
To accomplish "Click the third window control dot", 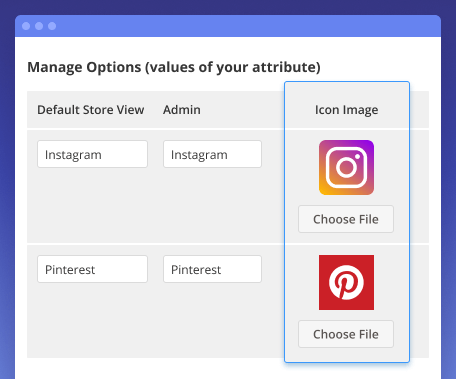I will point(52,26).
